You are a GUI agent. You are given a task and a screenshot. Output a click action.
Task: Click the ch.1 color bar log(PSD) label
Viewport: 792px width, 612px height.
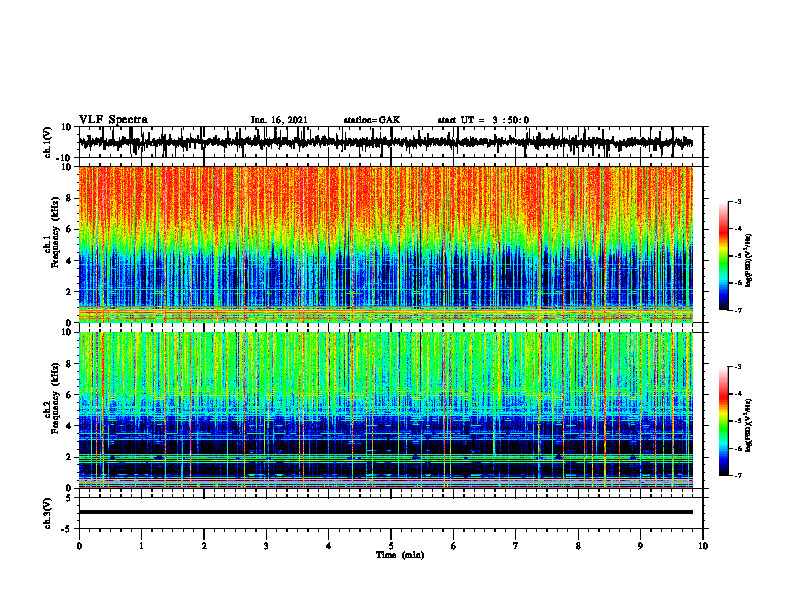tap(749, 261)
